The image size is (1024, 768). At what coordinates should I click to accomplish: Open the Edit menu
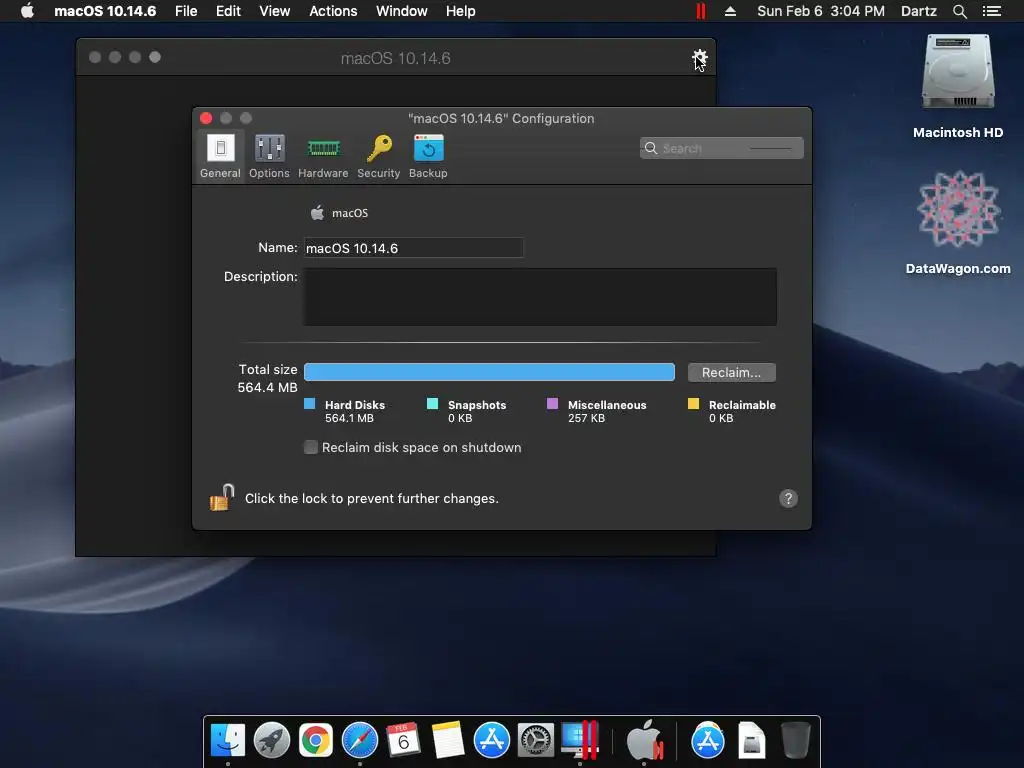tap(229, 11)
